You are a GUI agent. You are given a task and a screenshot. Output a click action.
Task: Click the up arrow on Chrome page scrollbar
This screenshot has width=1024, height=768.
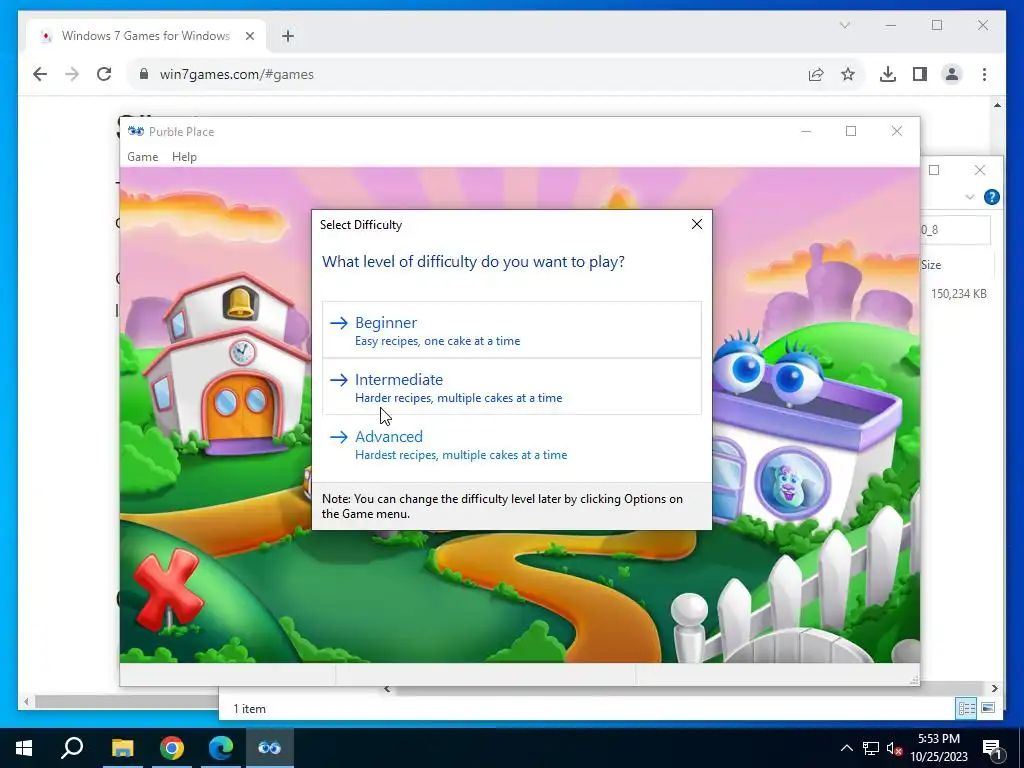coord(997,104)
